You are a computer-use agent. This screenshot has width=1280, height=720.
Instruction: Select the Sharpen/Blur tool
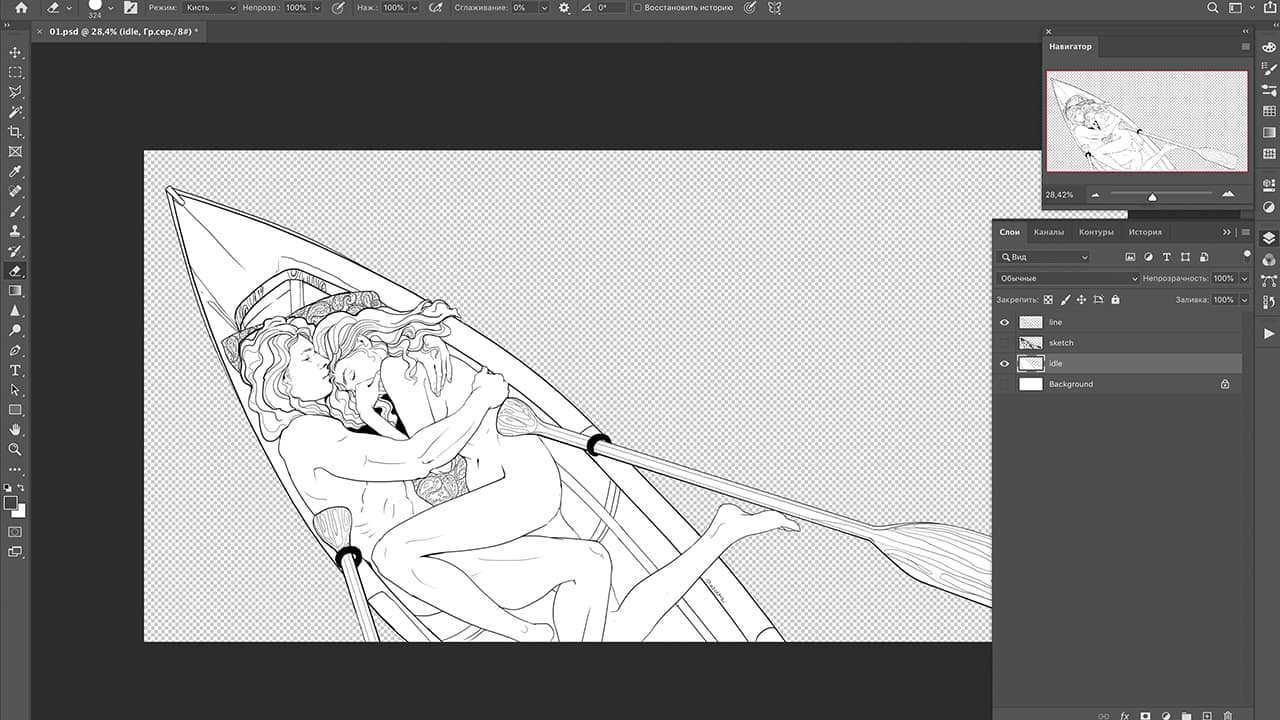pyautogui.click(x=15, y=310)
